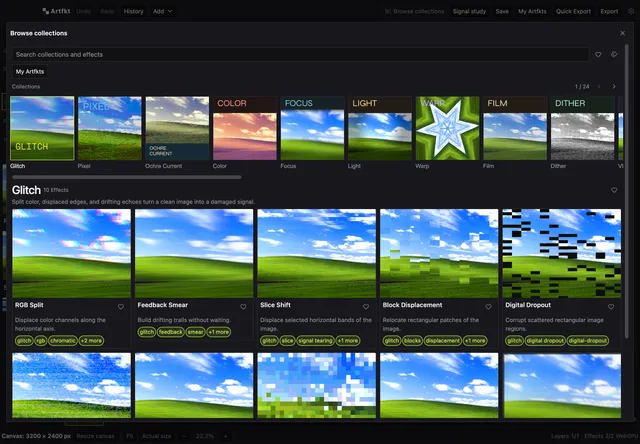Go to previous collections page arrow
This screenshot has width=640, height=444.
(x=599, y=87)
